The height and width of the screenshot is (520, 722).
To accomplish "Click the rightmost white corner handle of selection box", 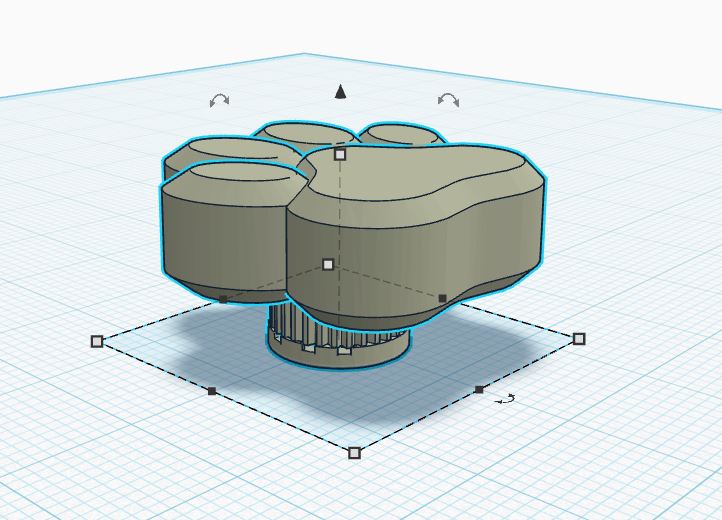I will pos(579,339).
